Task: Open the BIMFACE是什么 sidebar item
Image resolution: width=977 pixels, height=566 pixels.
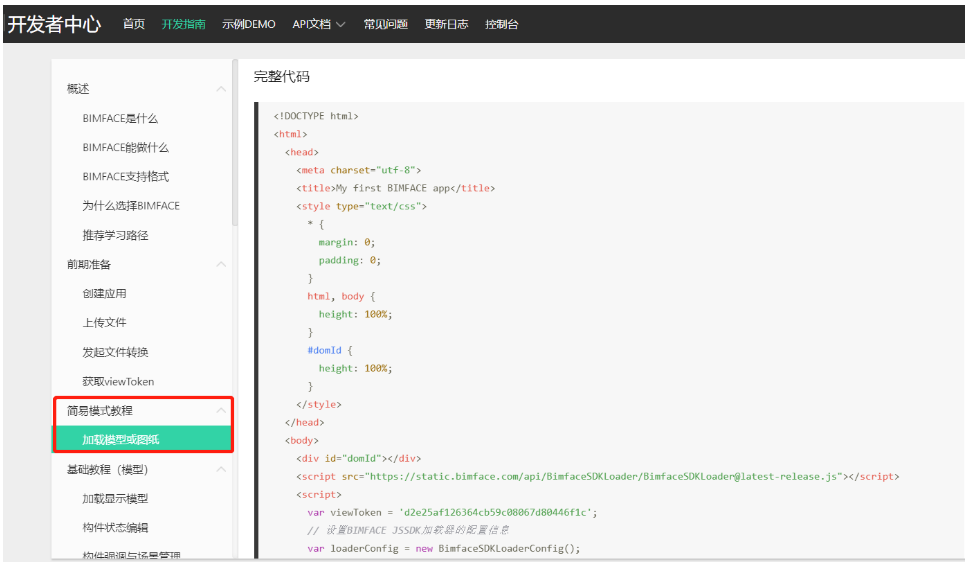Action: point(120,118)
